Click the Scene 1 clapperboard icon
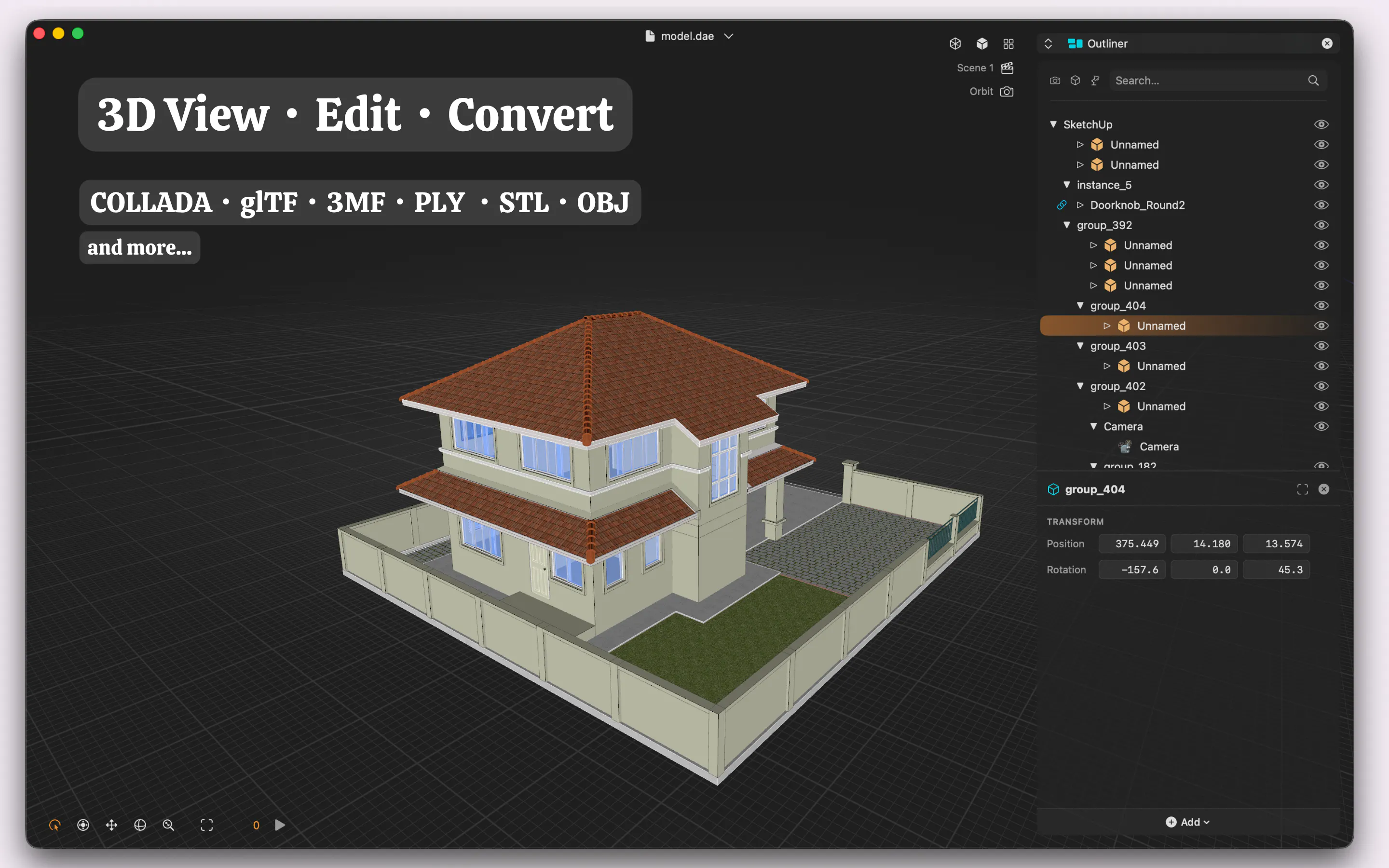The width and height of the screenshot is (1389, 868). [1008, 68]
